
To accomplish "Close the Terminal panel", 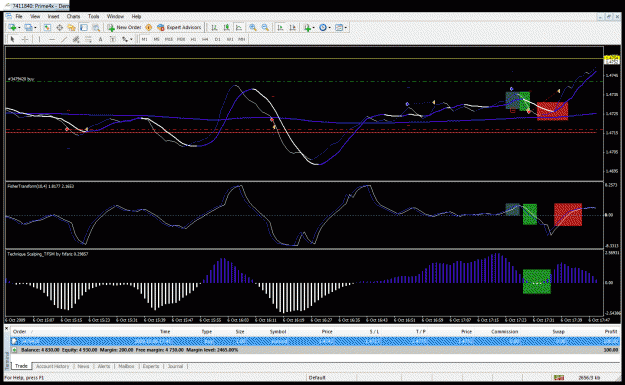I will (6, 328).
